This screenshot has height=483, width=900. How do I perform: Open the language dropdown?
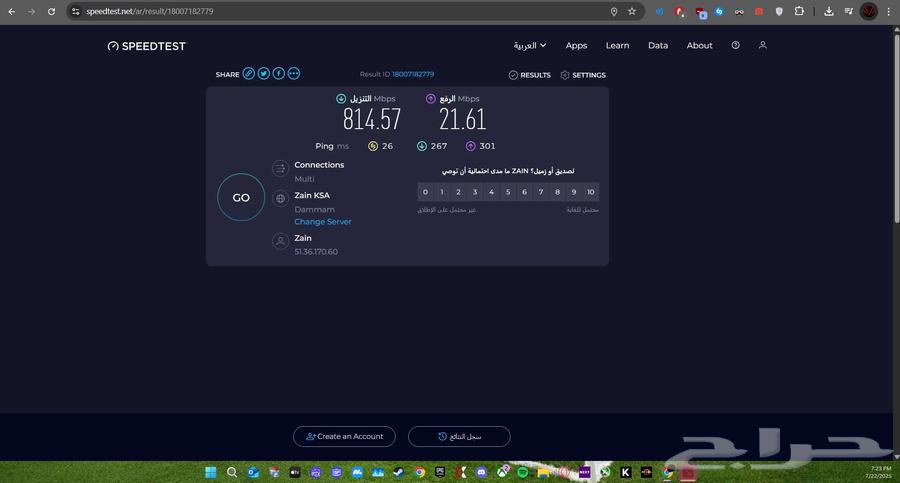[529, 45]
